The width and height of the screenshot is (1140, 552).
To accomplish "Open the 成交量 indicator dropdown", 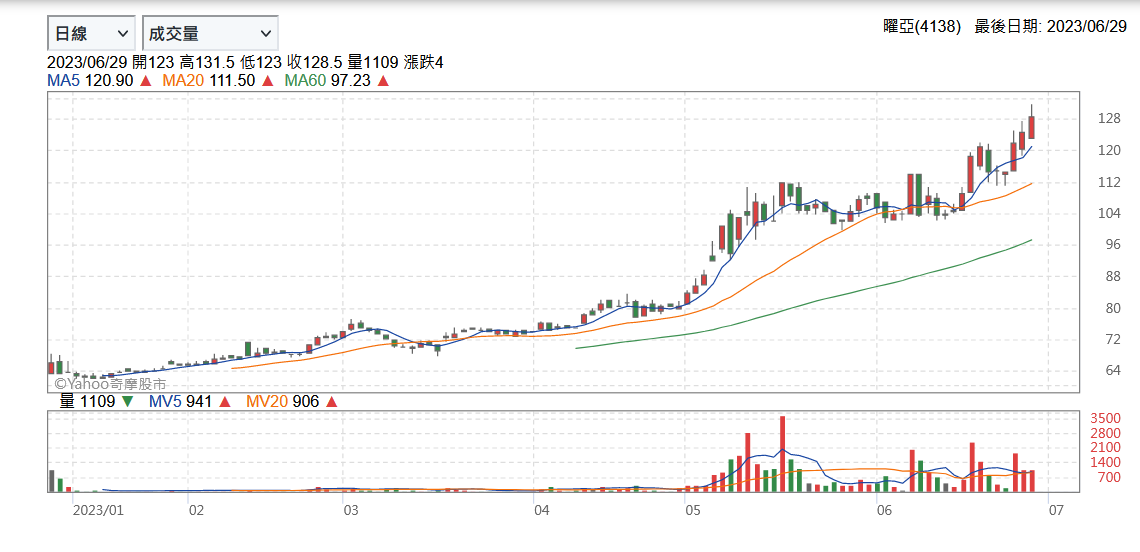I will click(210, 33).
